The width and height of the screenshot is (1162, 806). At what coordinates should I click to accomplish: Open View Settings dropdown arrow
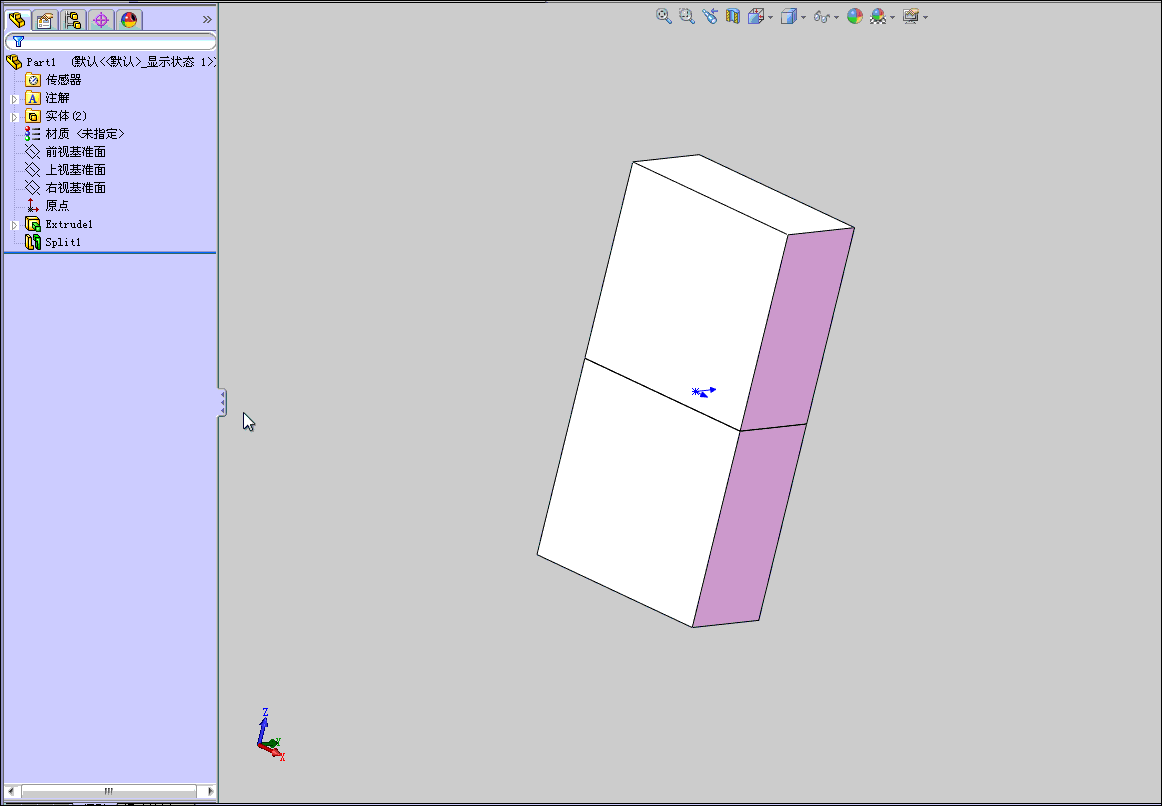point(925,17)
